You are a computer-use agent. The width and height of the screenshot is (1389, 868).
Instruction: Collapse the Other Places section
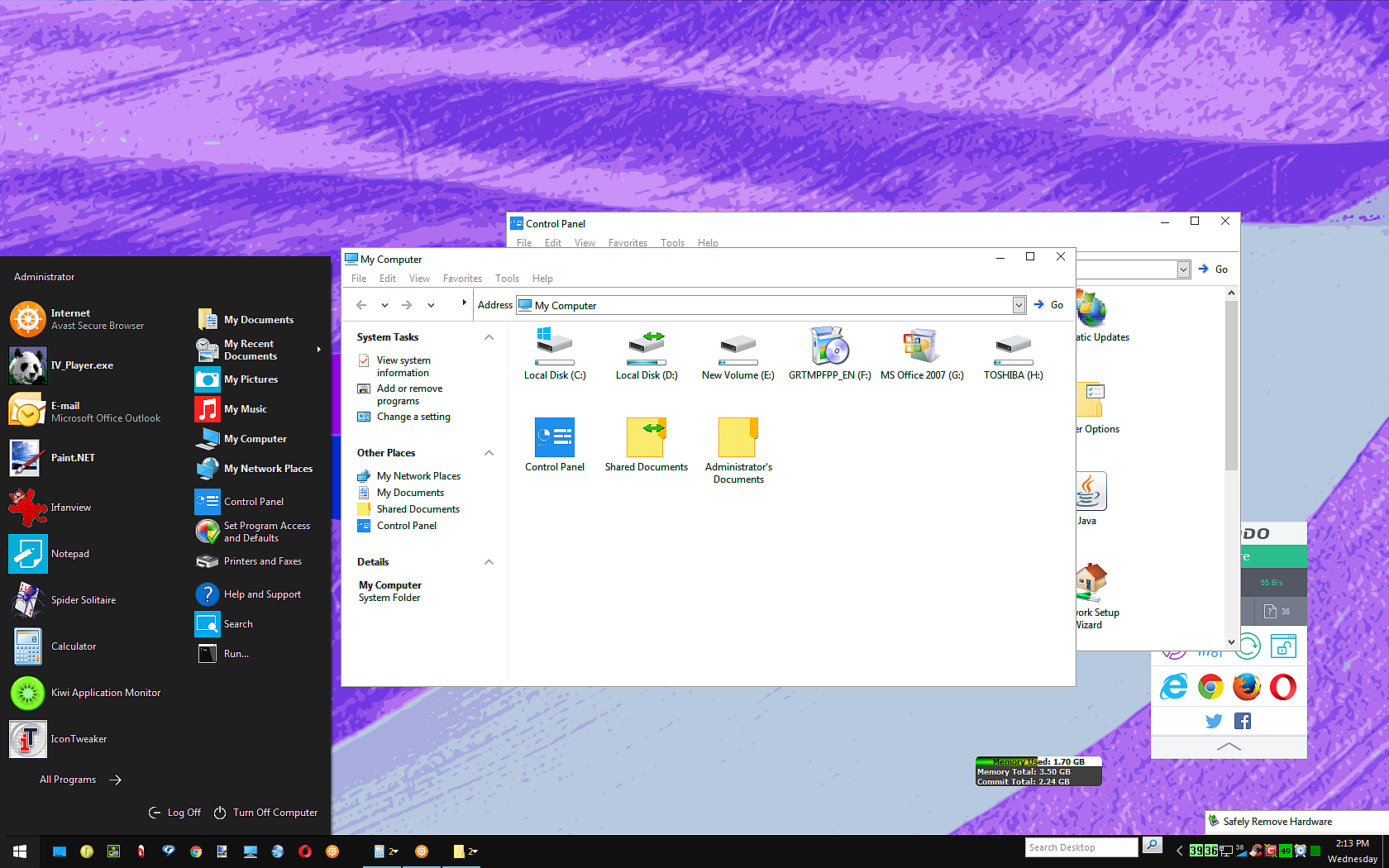point(489,453)
